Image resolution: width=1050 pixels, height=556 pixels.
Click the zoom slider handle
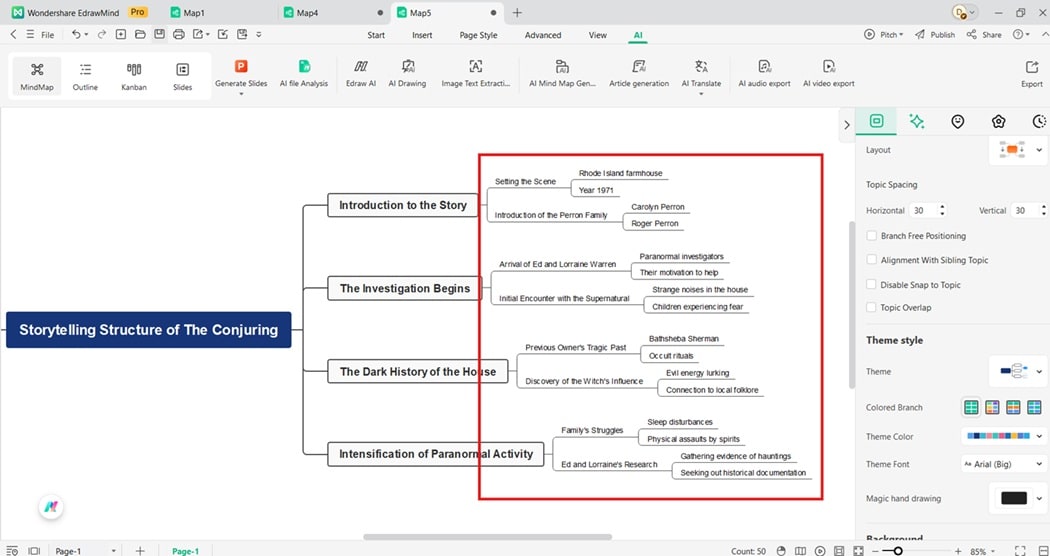[x=897, y=551]
